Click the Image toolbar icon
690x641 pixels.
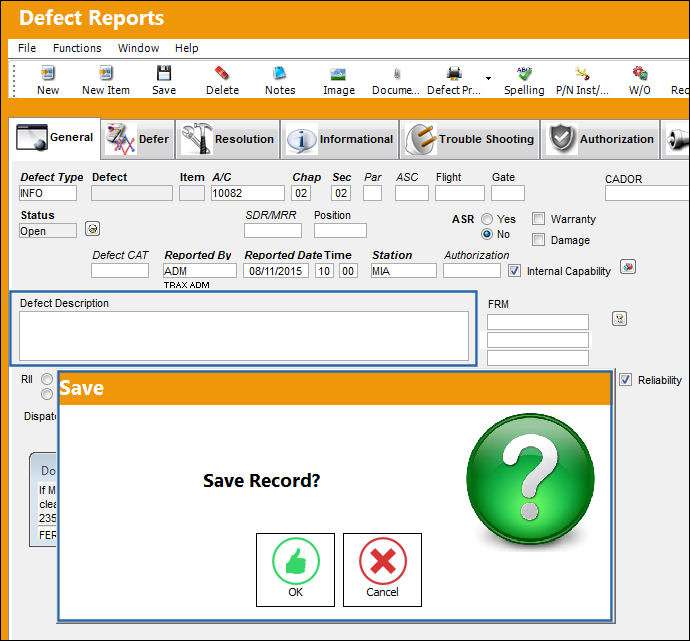click(338, 74)
